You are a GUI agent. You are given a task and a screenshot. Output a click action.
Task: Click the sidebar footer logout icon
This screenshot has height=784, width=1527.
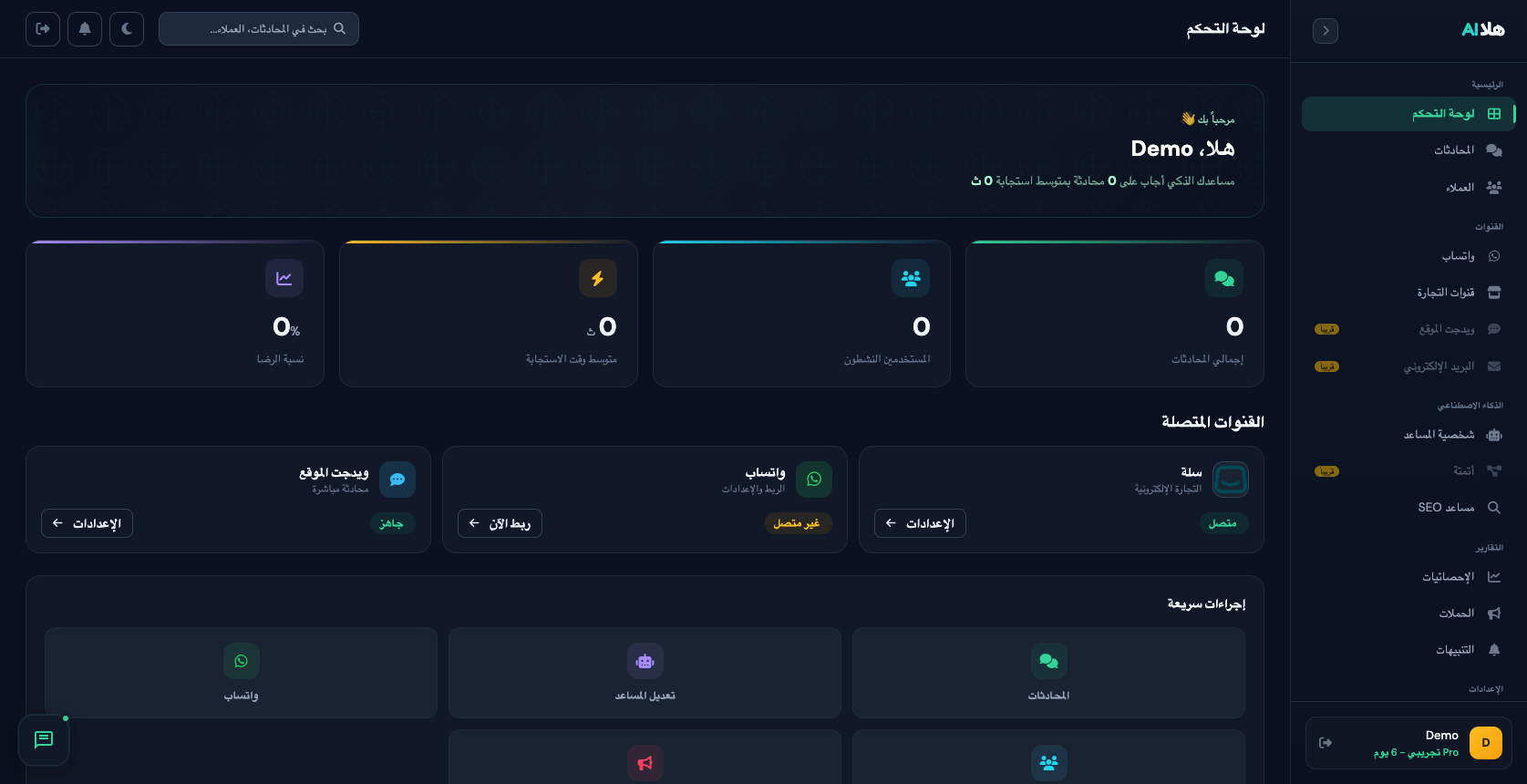point(1326,743)
